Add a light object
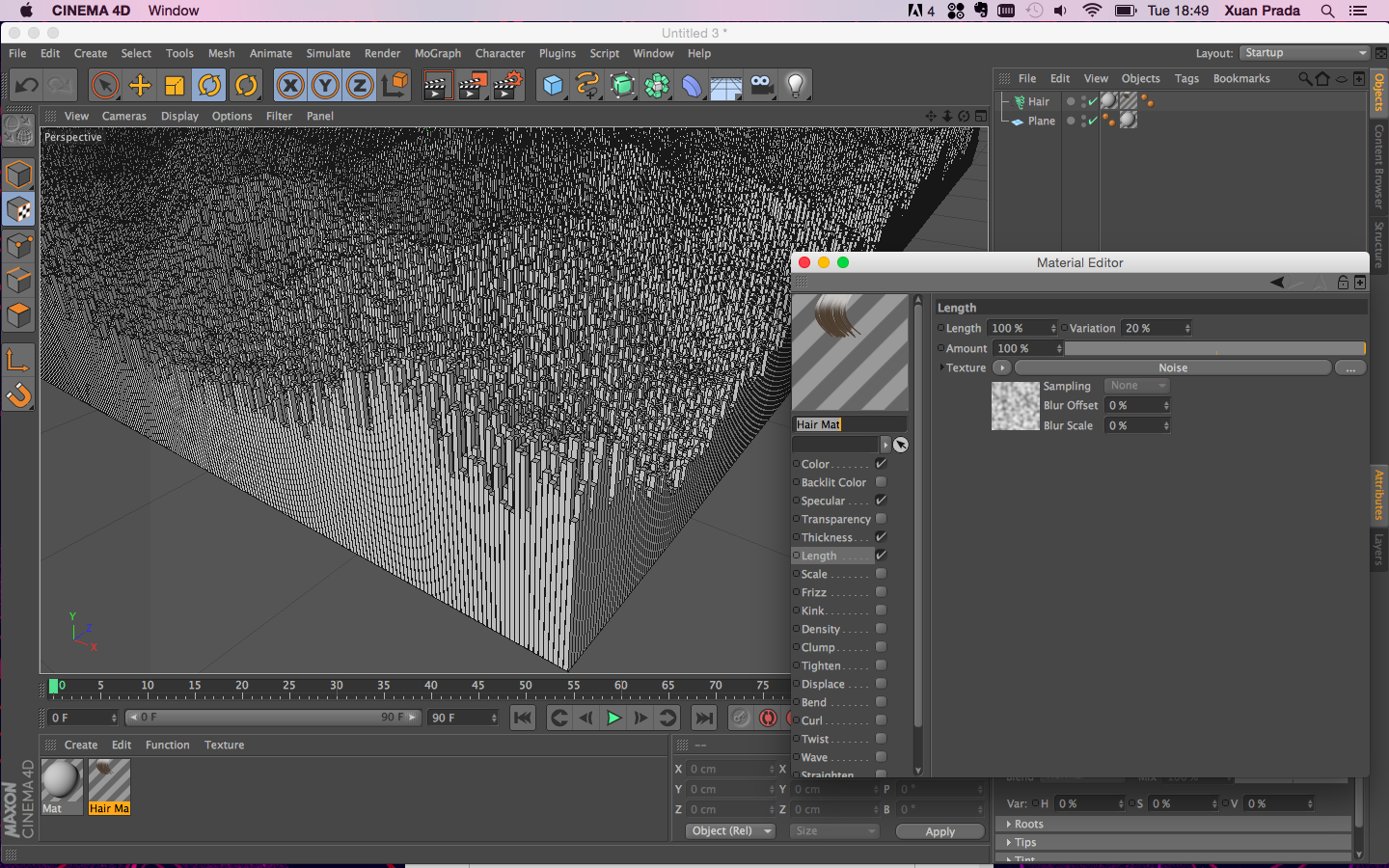The width and height of the screenshot is (1389, 868). coord(796,85)
